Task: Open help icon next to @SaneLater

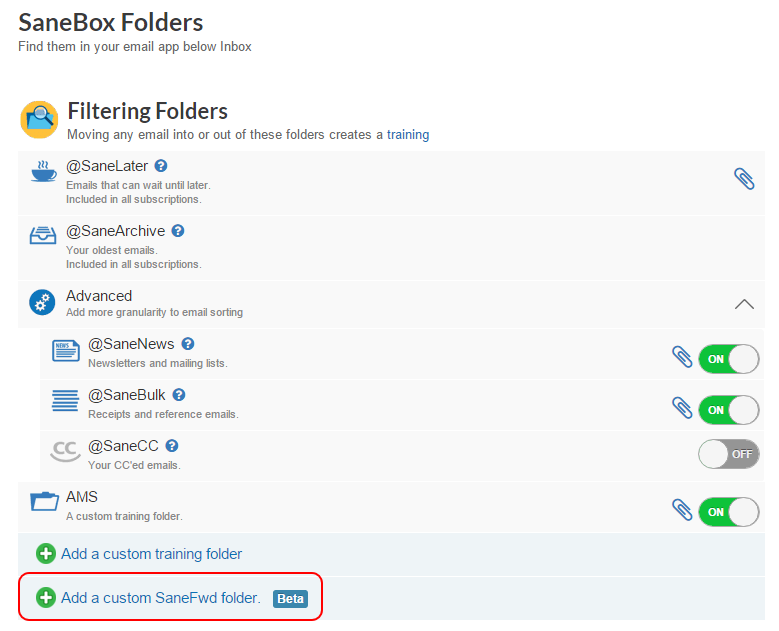Action: 161,165
